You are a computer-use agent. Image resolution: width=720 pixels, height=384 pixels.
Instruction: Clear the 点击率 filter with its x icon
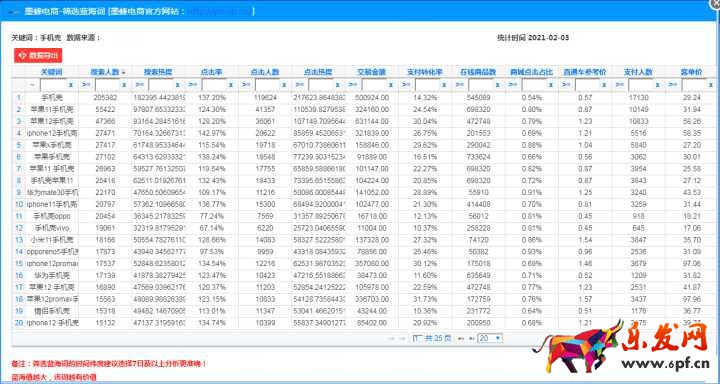click(231, 85)
